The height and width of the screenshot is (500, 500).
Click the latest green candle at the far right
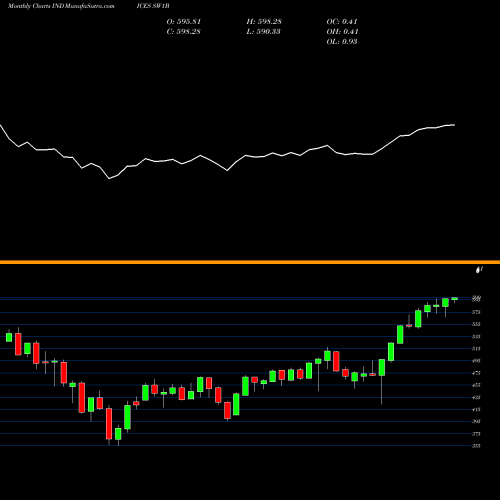(455, 299)
